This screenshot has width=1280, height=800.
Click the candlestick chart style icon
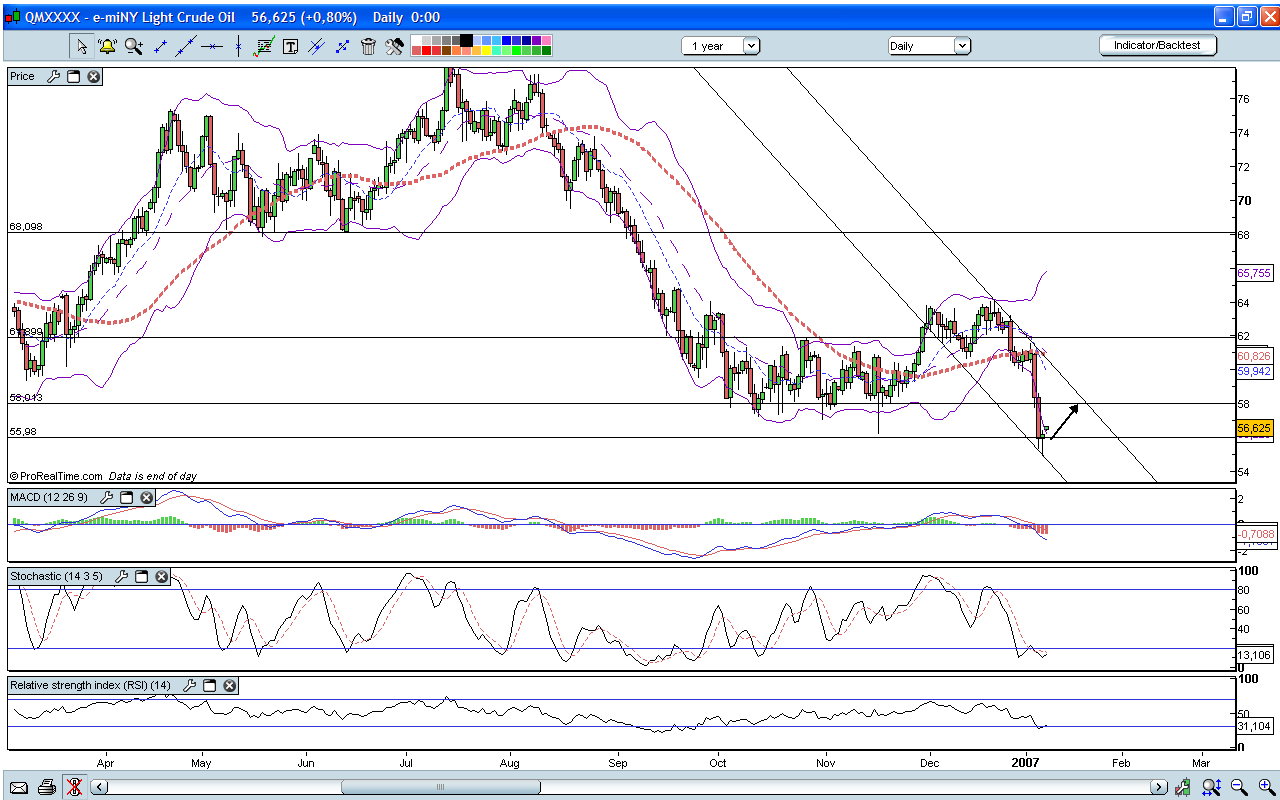coord(1185,787)
